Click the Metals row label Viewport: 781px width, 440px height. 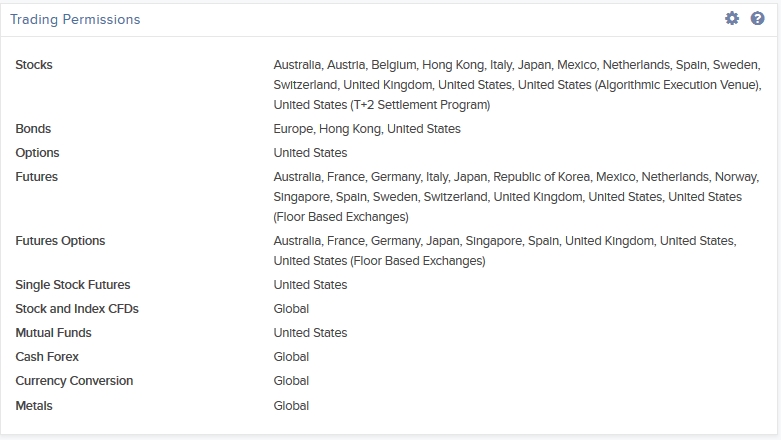click(34, 406)
